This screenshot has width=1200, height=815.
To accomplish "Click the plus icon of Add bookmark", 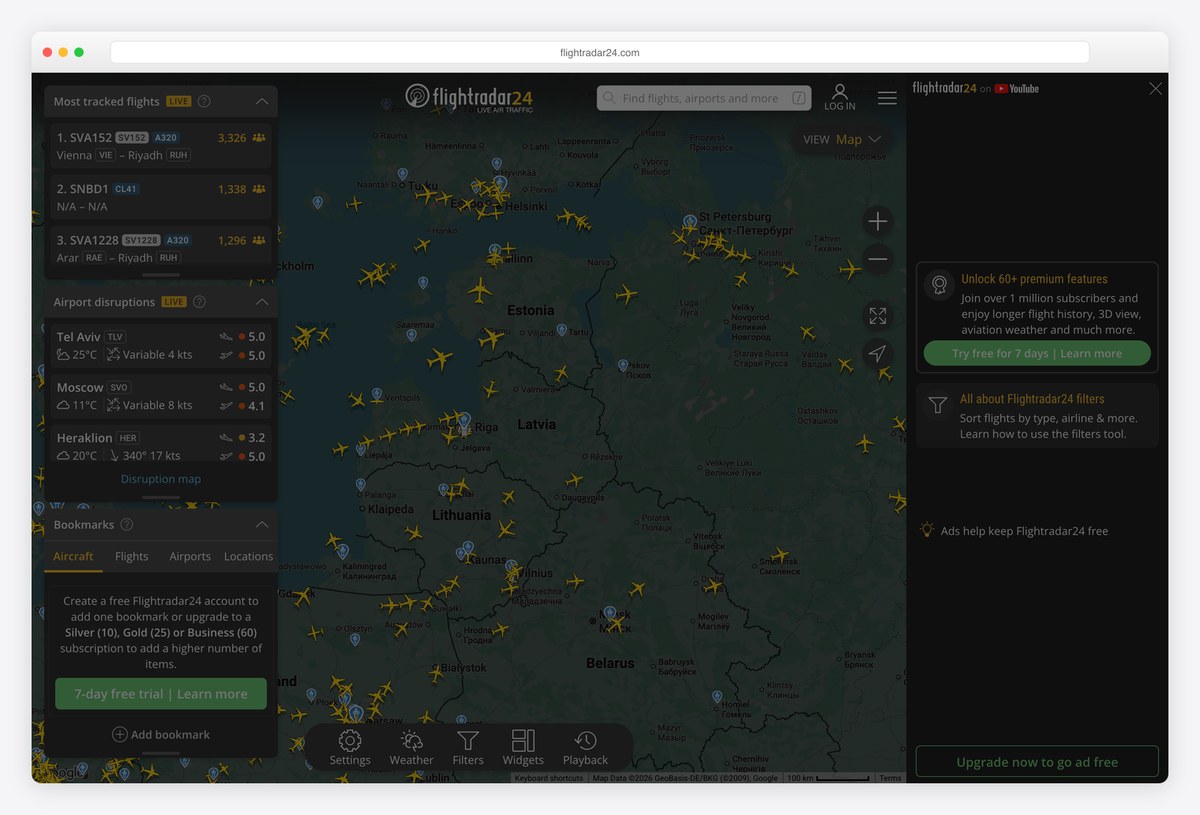I will [119, 734].
